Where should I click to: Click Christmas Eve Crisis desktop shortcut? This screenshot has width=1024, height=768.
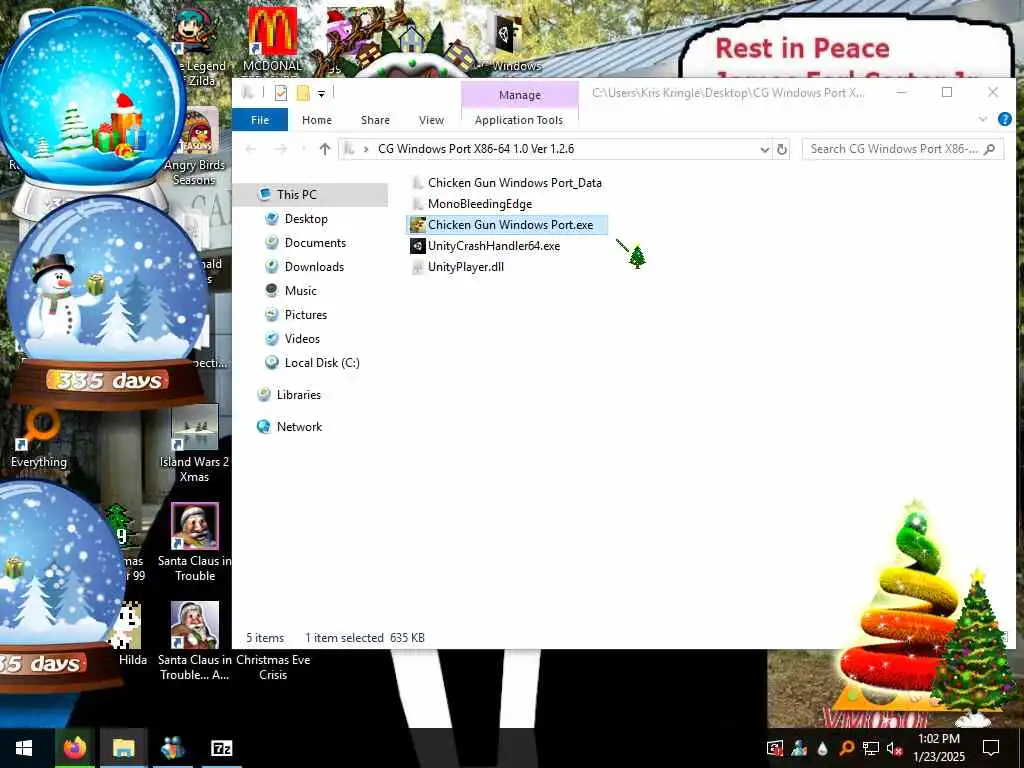tap(273, 667)
